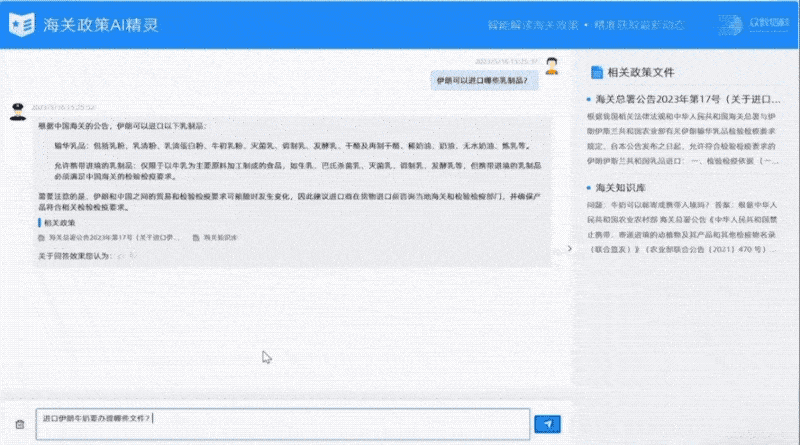Open the 海关知识库 link under 相关政策 in answer
The height and width of the screenshot is (445, 800).
point(220,237)
